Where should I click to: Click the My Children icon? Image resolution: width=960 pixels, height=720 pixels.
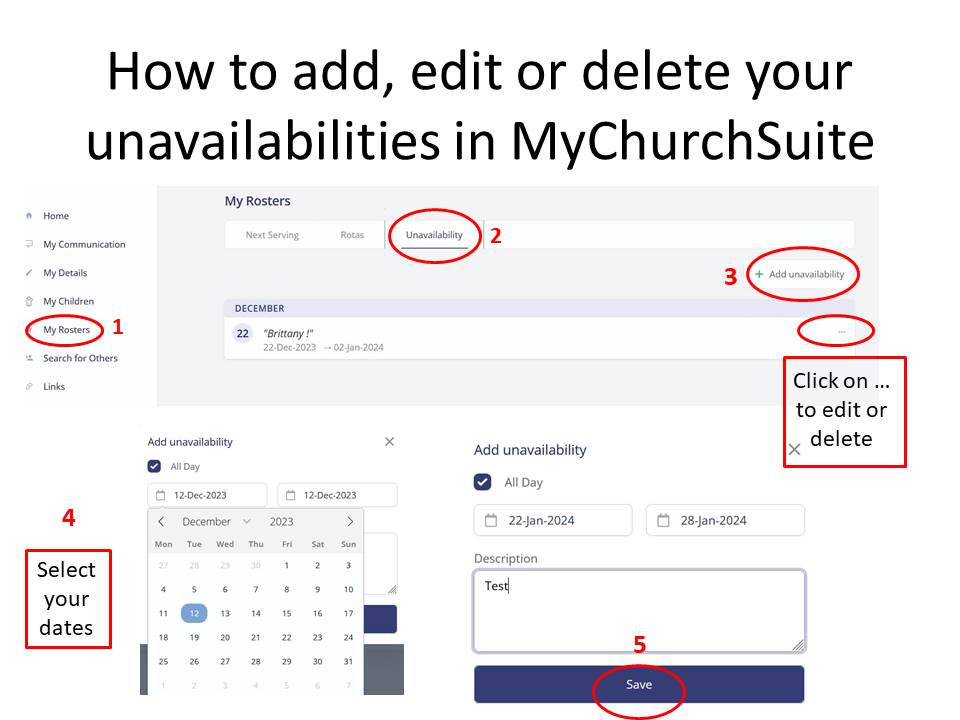tap(29, 301)
